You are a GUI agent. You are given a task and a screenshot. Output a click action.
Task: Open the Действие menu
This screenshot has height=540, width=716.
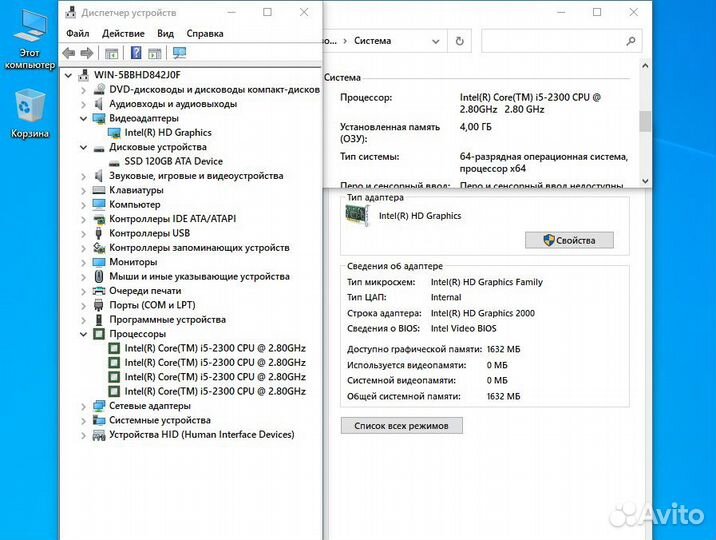point(123,33)
